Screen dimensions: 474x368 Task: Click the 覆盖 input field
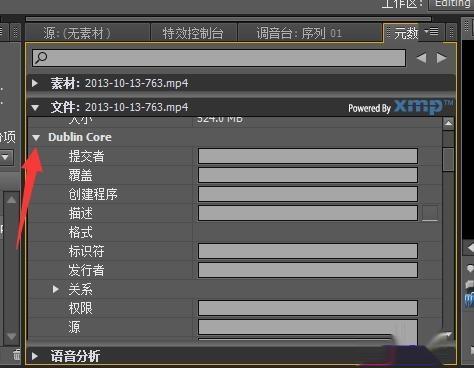[x=308, y=175]
